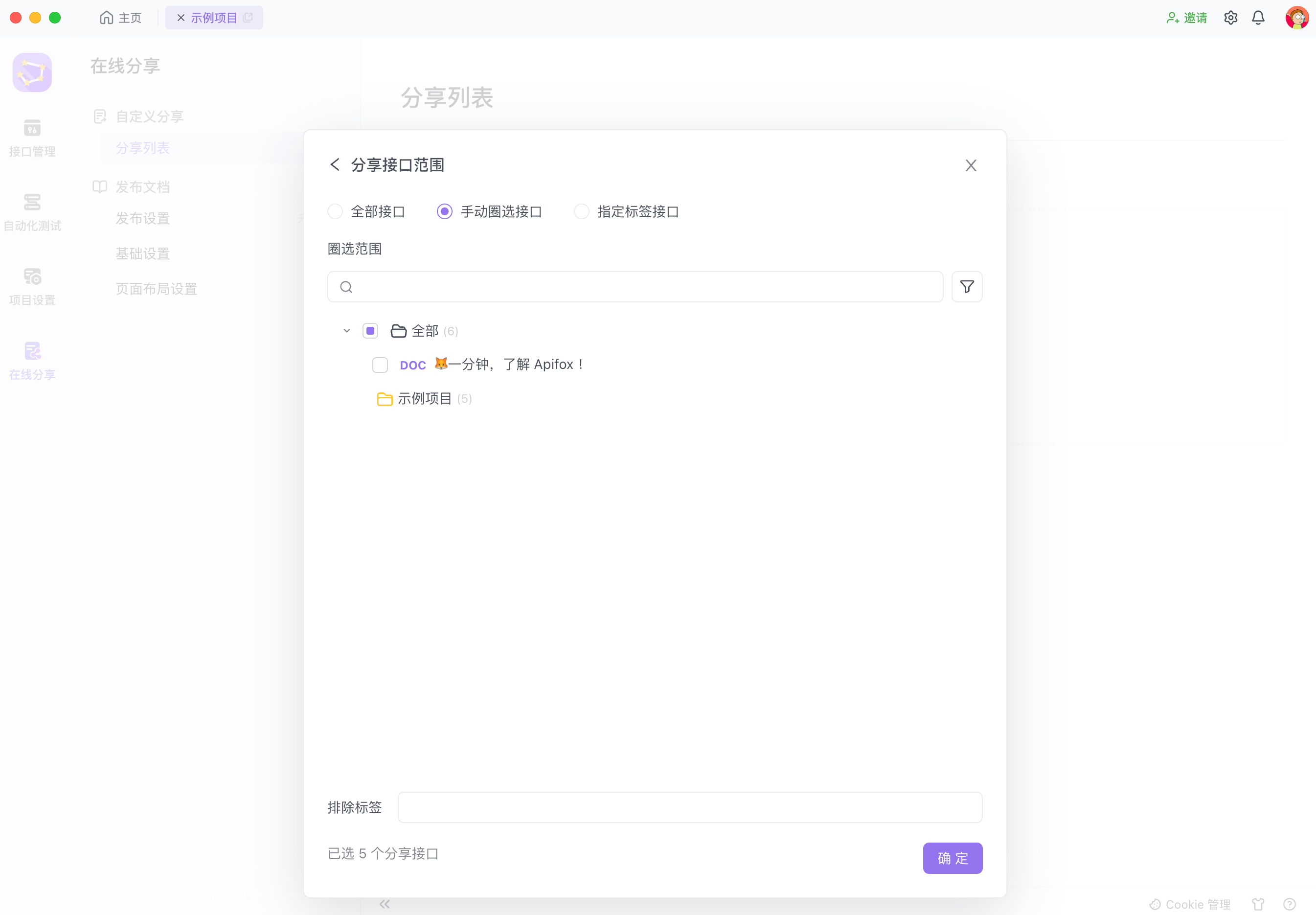Image resolution: width=1316 pixels, height=915 pixels.
Task: Go to the 主页 home tab
Action: 121,18
